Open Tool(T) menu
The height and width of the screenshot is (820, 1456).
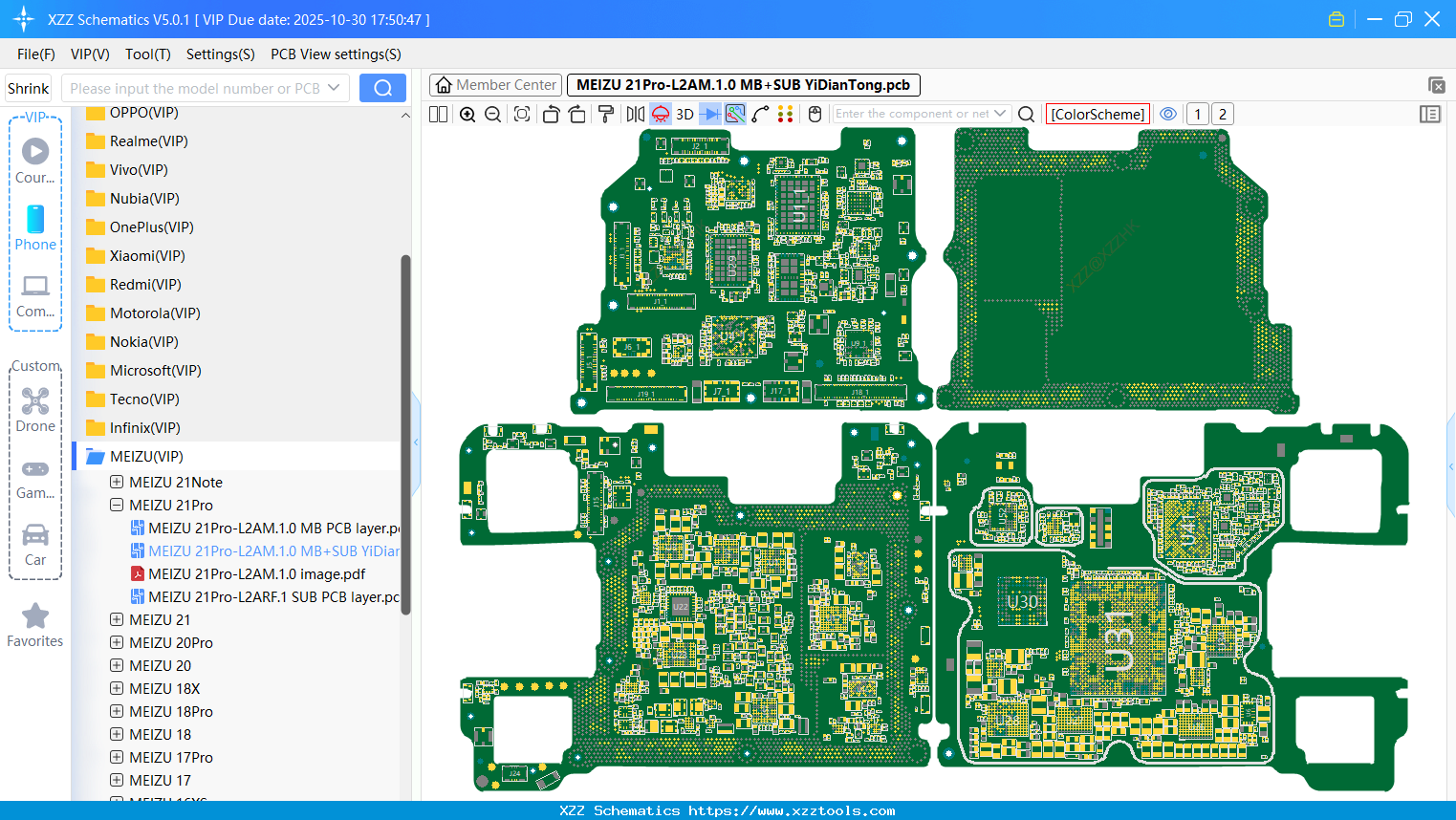[x=148, y=54]
